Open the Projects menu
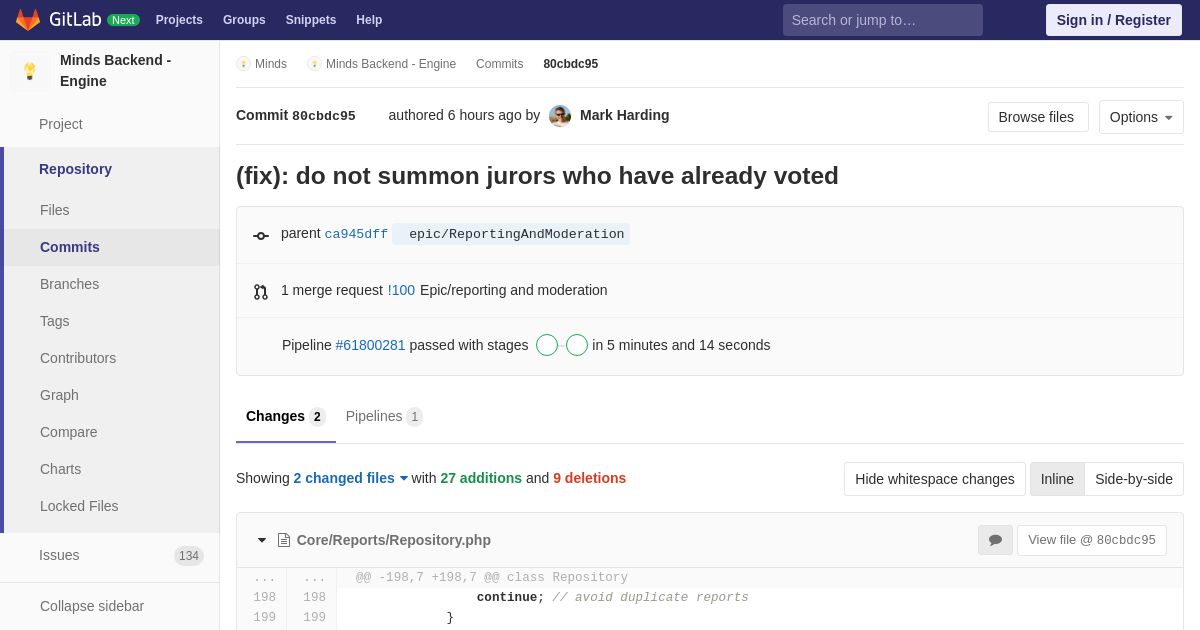 coord(179,20)
